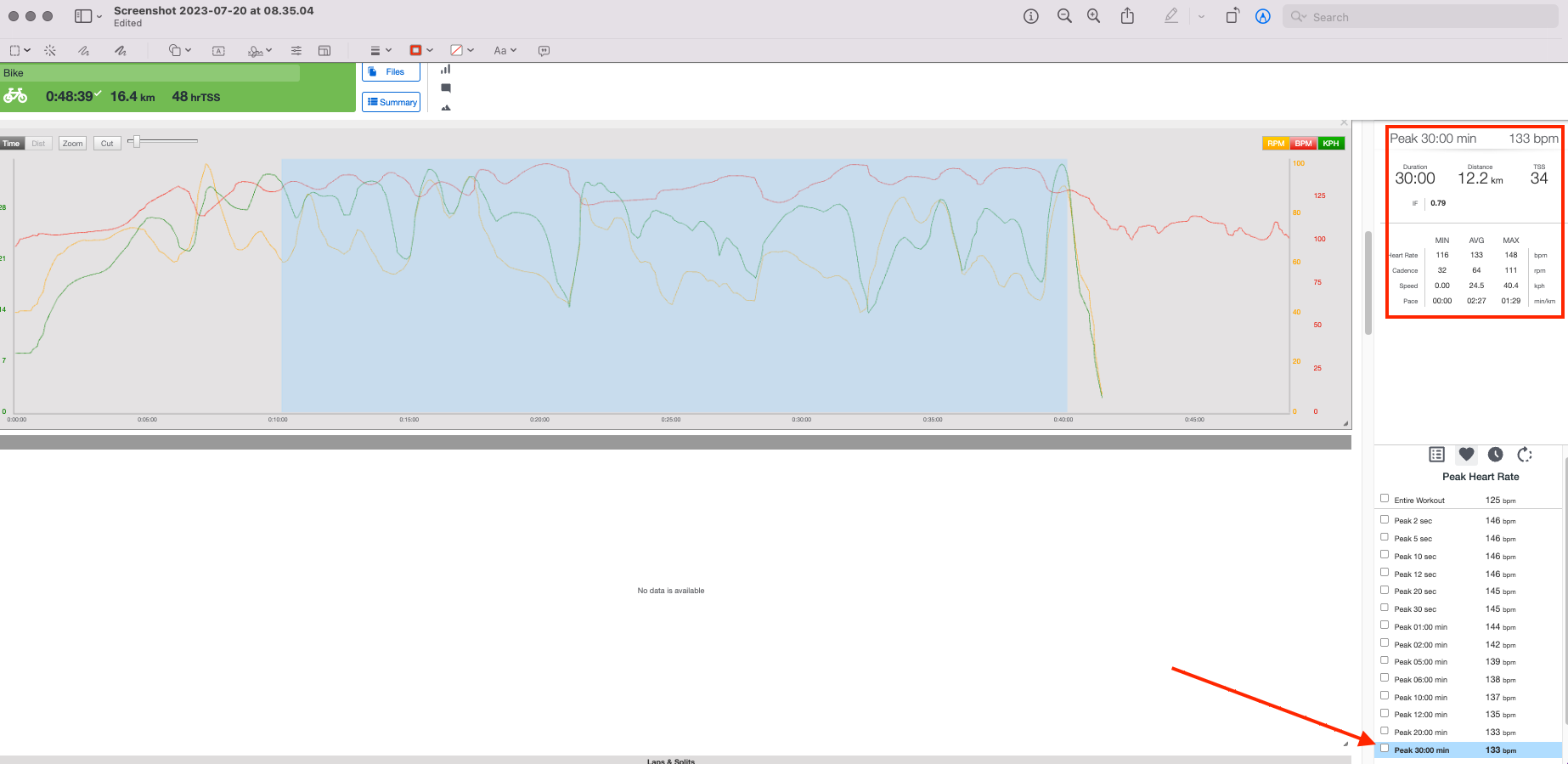Switch the chart axis to Time
This screenshot has height=764, width=1568.
pyautogui.click(x=12, y=143)
